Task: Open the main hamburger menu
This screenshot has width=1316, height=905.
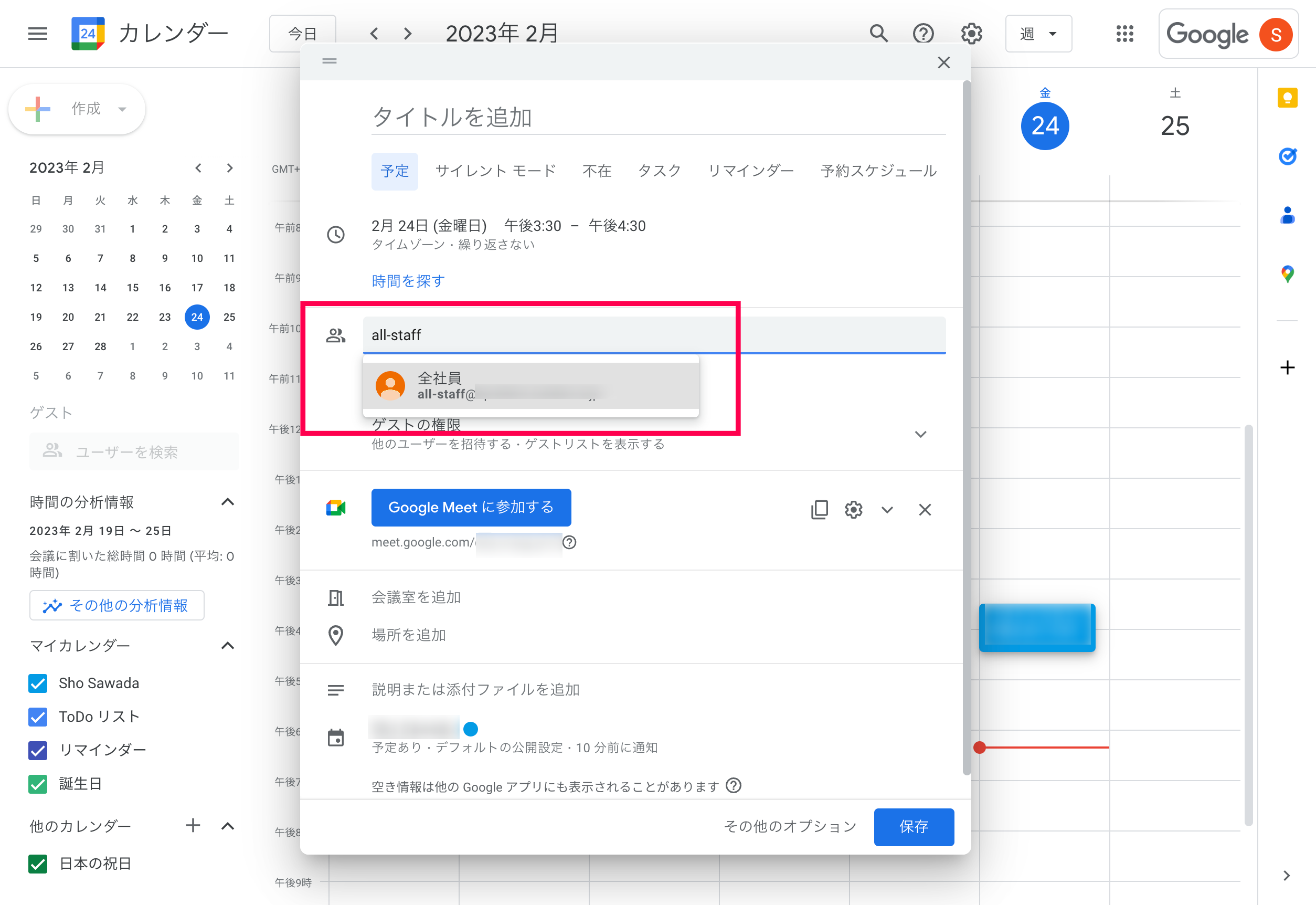Action: (x=37, y=34)
